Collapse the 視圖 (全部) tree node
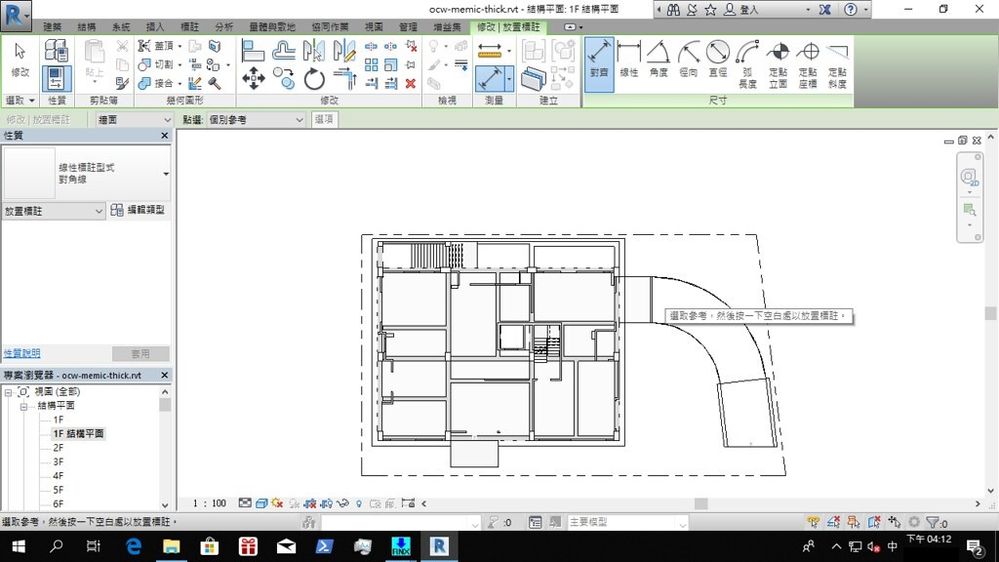999x562 pixels. pos(8,391)
